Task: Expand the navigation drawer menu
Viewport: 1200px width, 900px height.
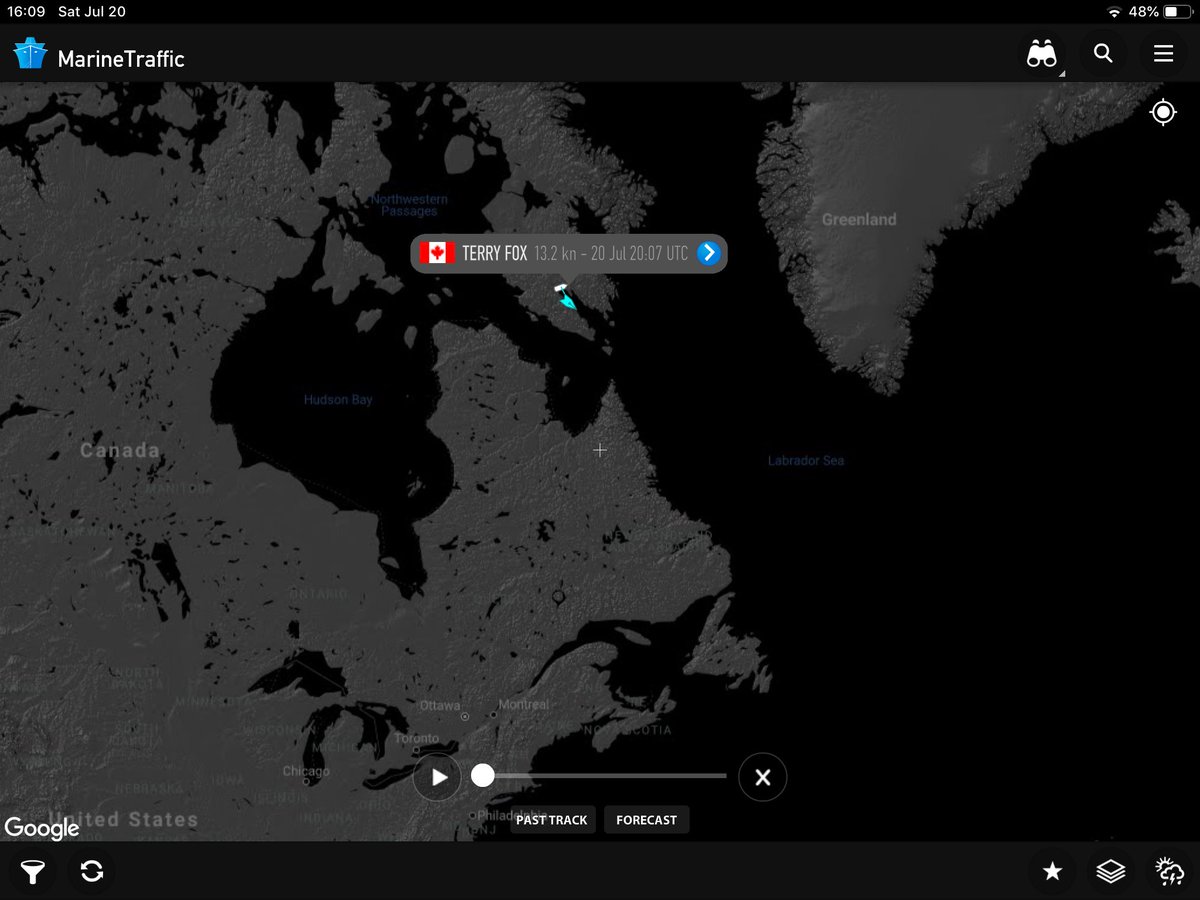Action: pos(1163,54)
